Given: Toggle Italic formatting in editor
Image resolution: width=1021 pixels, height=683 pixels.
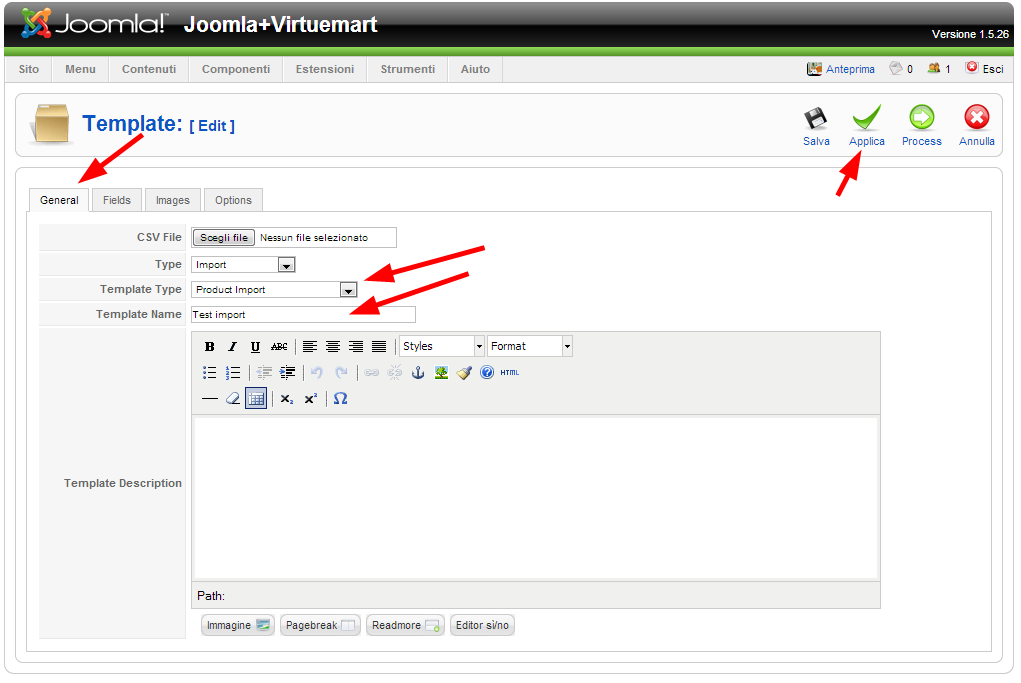Looking at the screenshot, I should coord(232,347).
